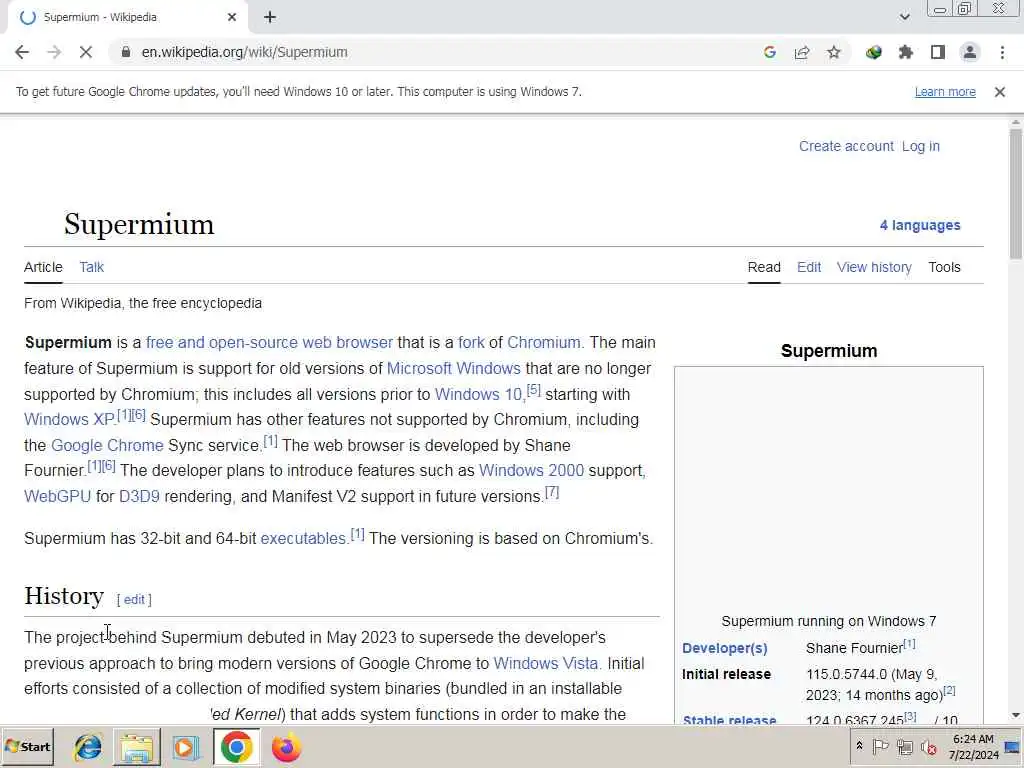
Task: Click the page vertical scrollbar thumb
Action: pyautogui.click(x=1016, y=193)
